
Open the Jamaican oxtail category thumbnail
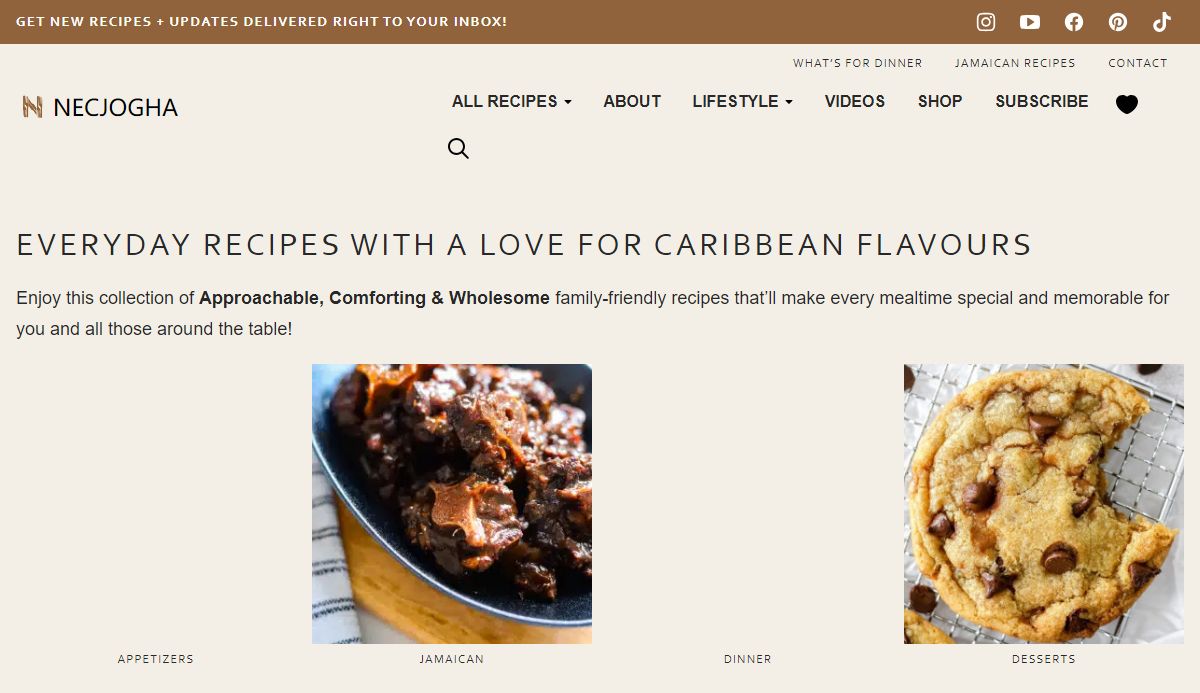point(452,504)
